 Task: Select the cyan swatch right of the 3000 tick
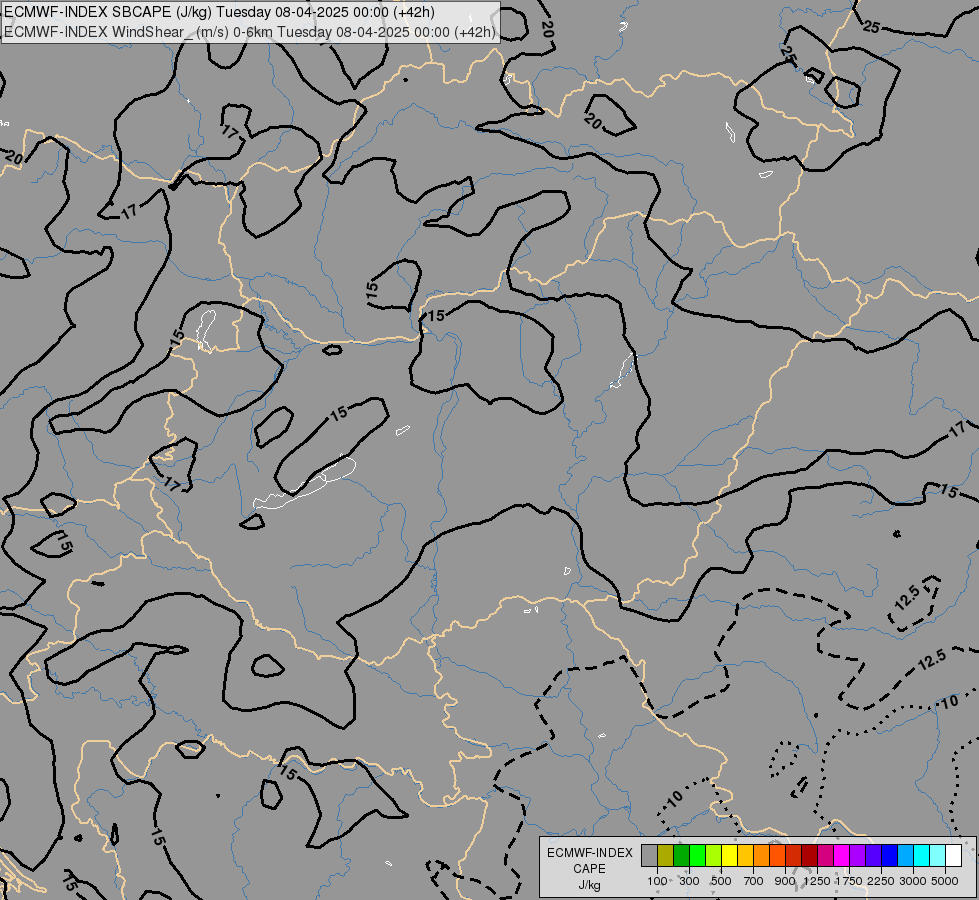point(922,855)
